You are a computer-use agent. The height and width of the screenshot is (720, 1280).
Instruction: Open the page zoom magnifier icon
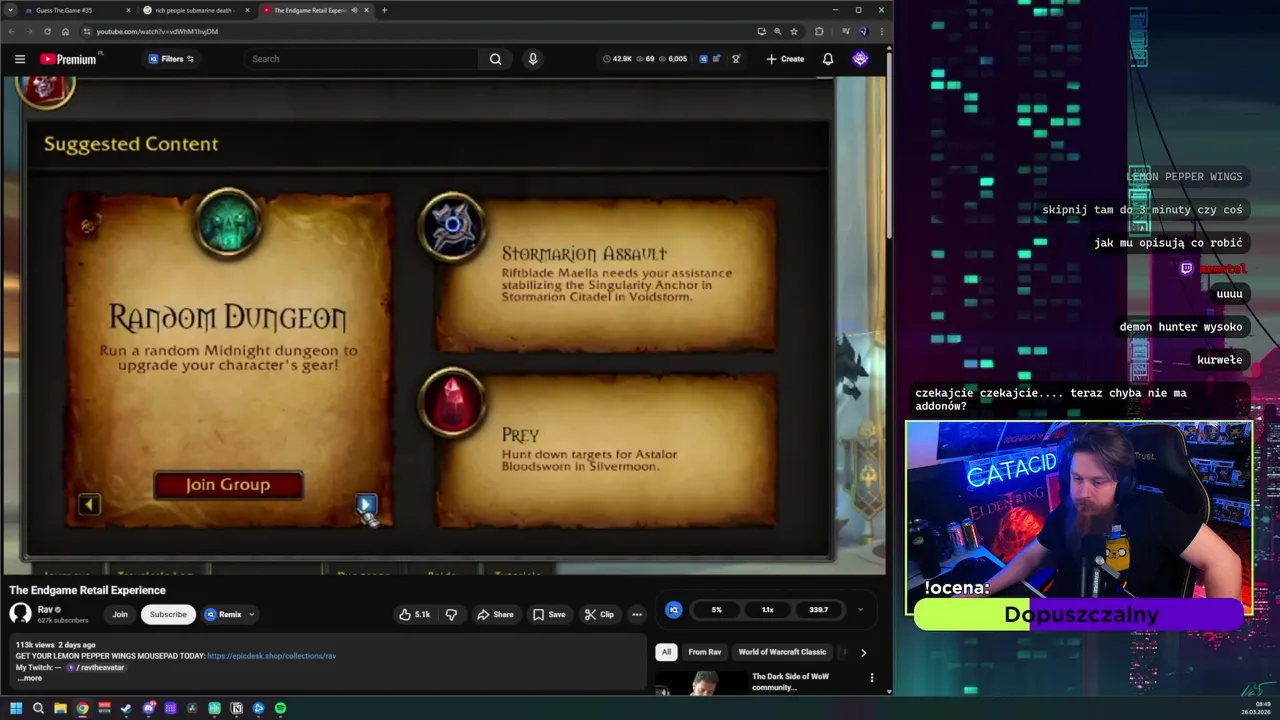777,31
